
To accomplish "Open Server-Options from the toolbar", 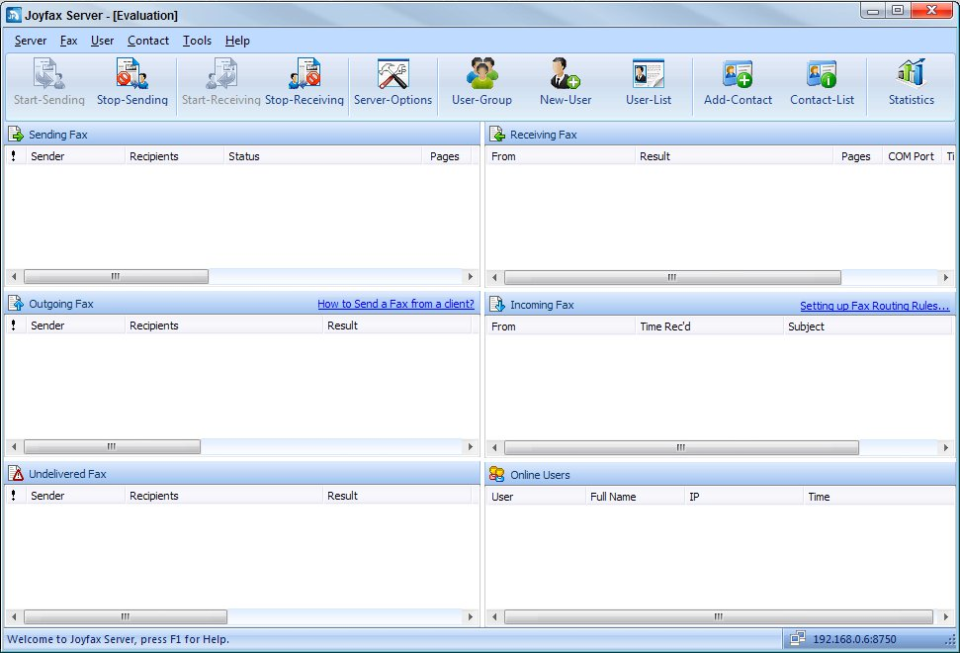I will click(392, 83).
